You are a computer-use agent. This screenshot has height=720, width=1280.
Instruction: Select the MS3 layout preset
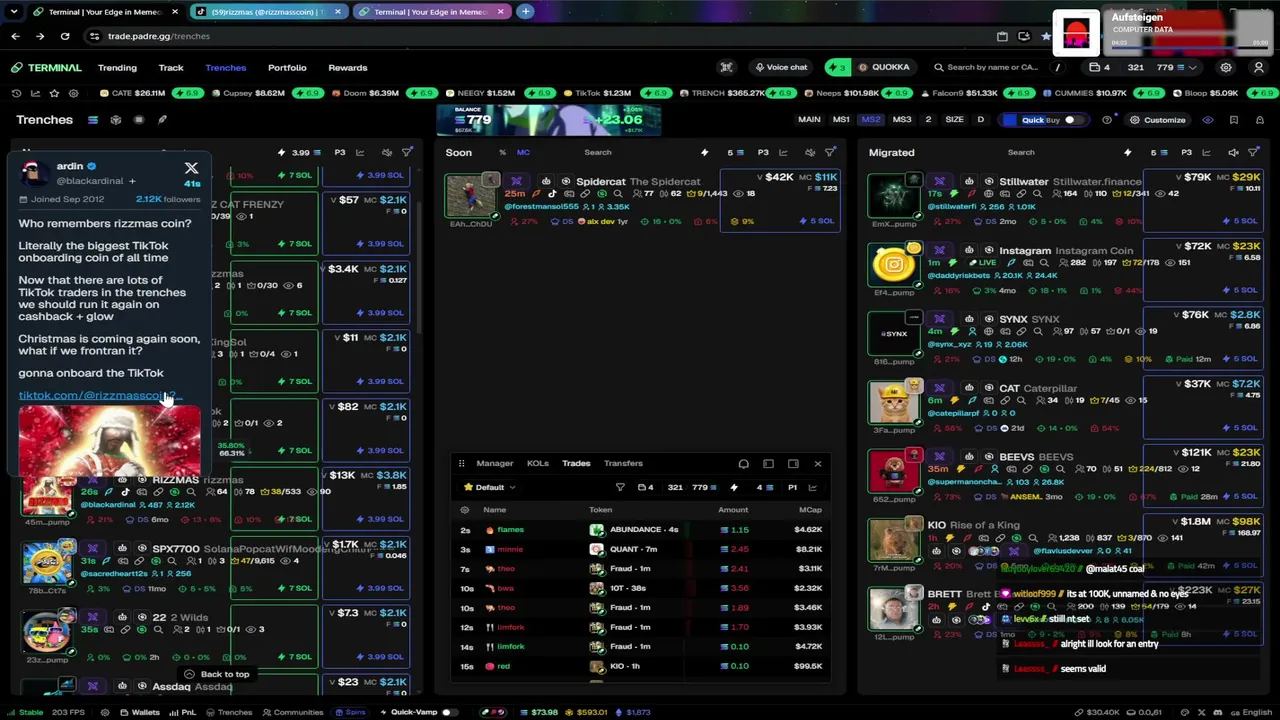902,120
